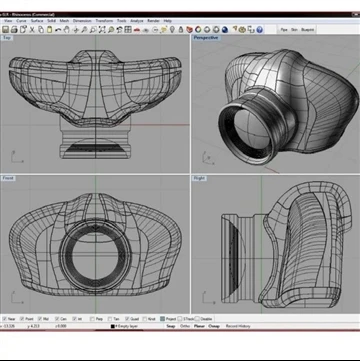Open the Surface menu

pyautogui.click(x=37, y=21)
